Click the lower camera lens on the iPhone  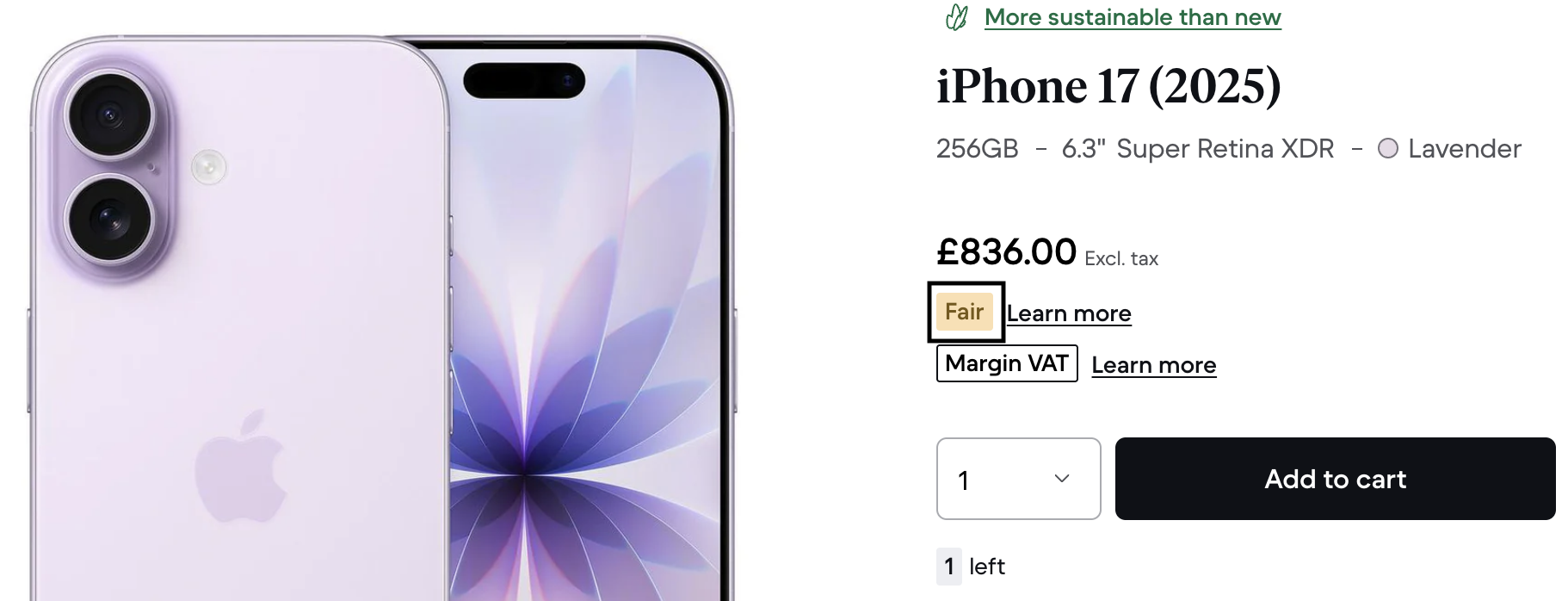click(110, 218)
